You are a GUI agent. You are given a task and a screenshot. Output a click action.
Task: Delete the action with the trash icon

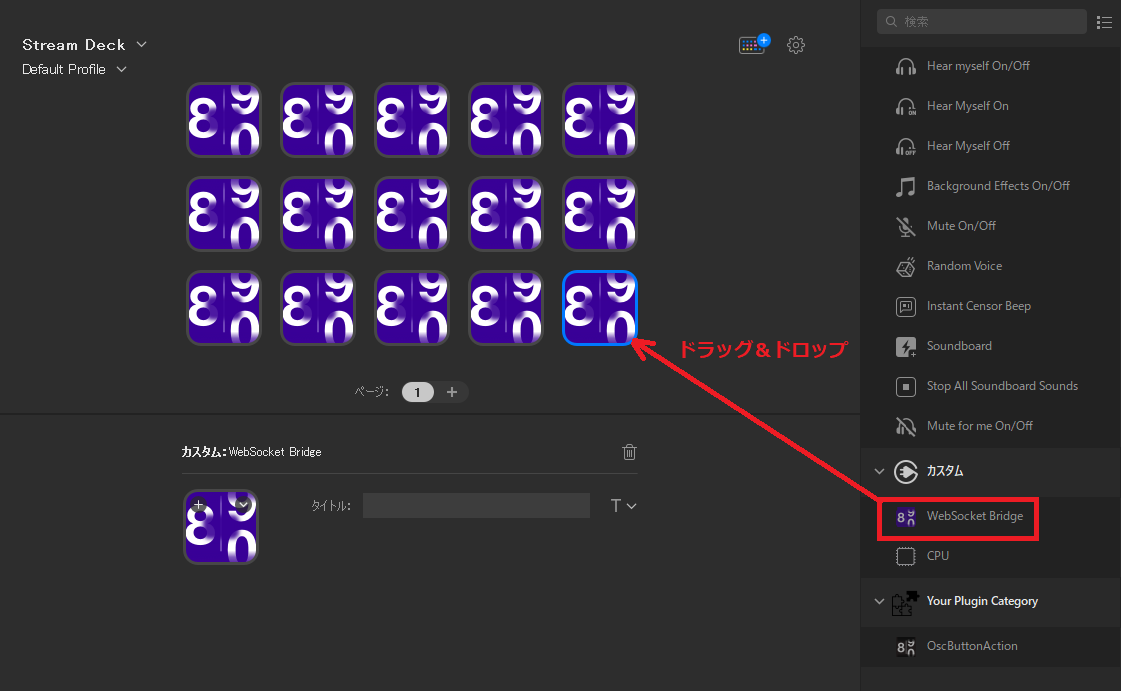coord(629,452)
